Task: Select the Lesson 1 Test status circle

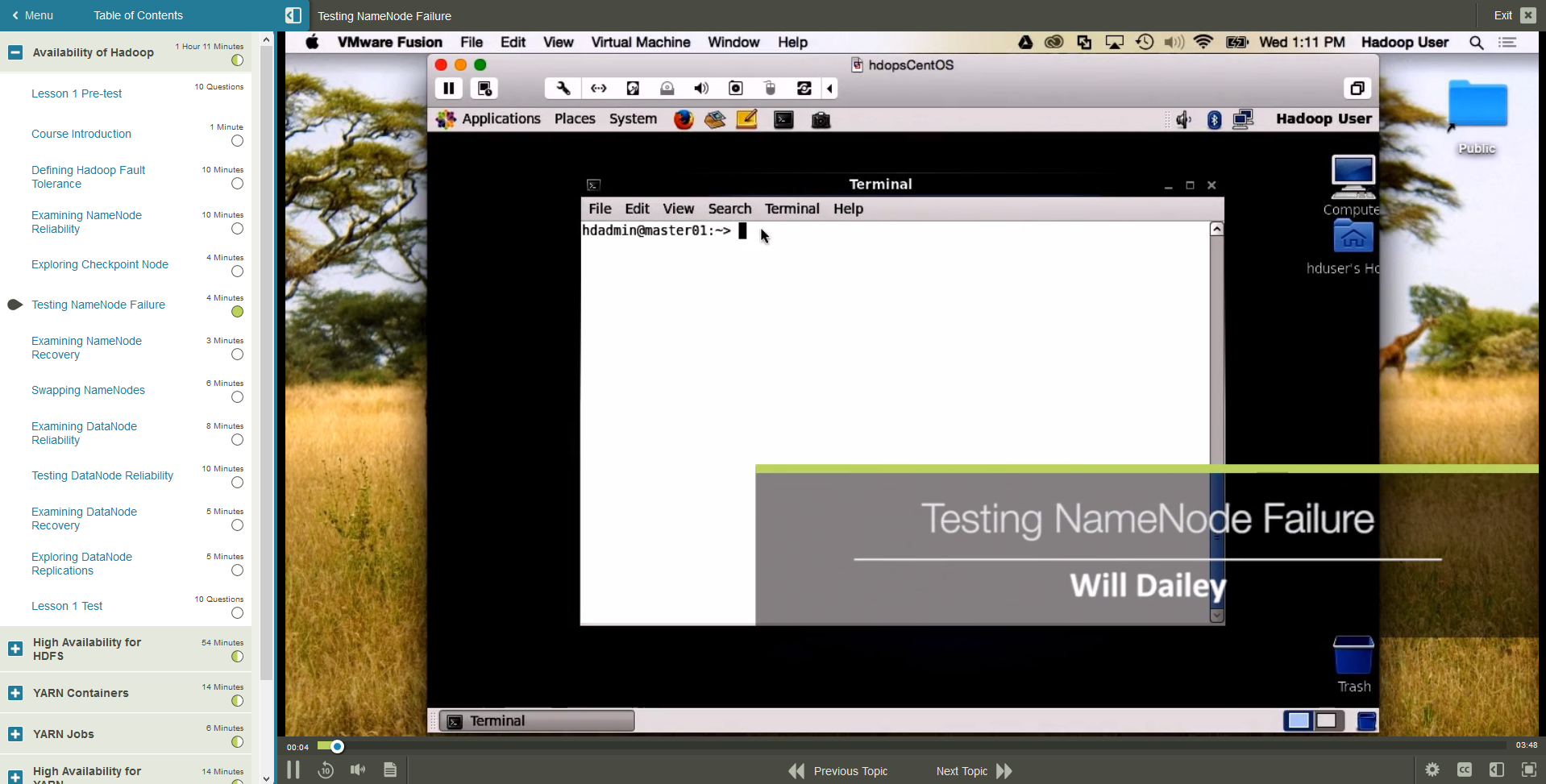Action: pos(237,613)
